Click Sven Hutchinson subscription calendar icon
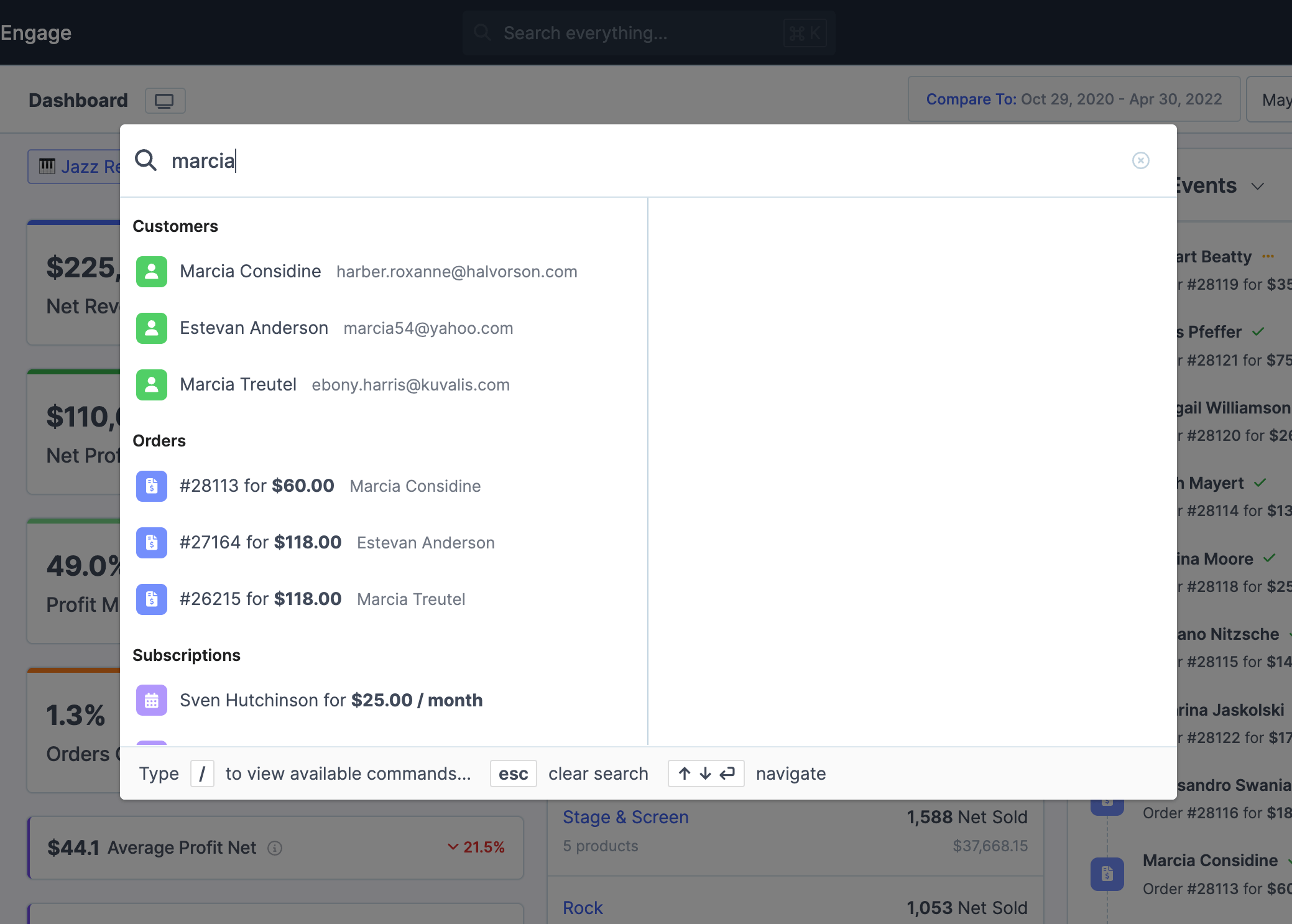The image size is (1292, 924). pyautogui.click(x=151, y=701)
